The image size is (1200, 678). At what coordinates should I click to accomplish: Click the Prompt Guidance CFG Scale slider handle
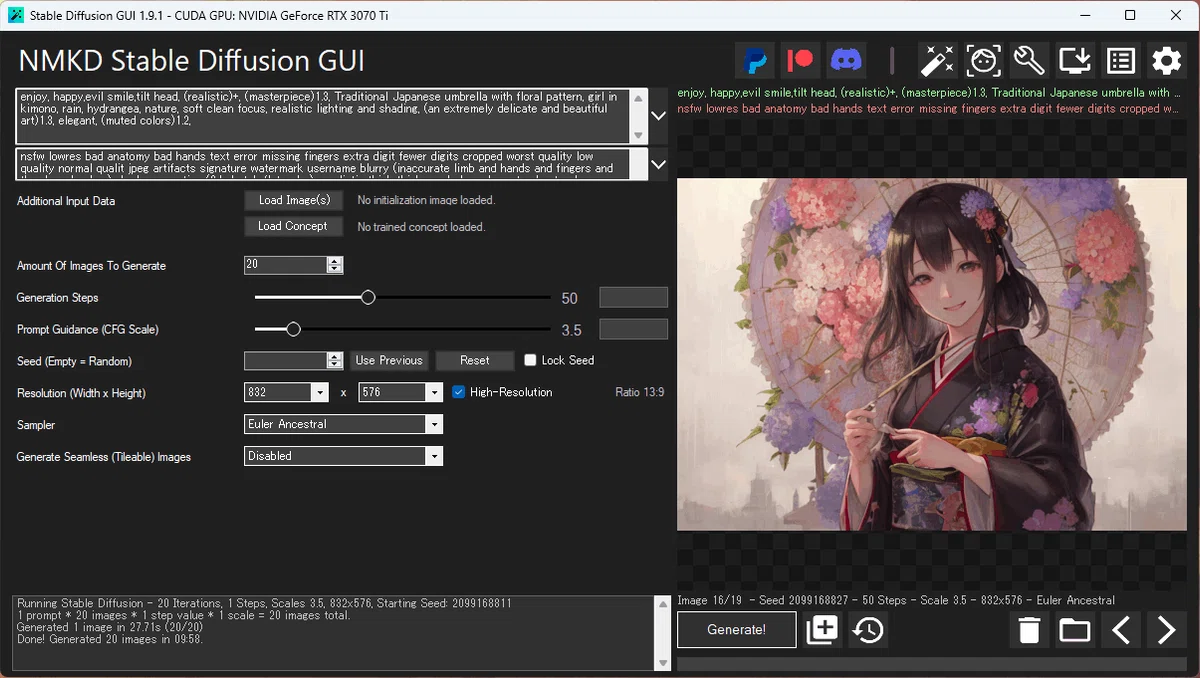click(x=293, y=329)
